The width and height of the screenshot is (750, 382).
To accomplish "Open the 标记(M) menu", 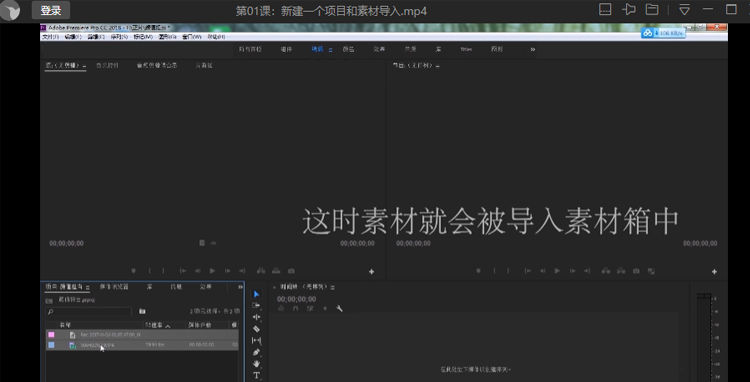I will pos(143,37).
